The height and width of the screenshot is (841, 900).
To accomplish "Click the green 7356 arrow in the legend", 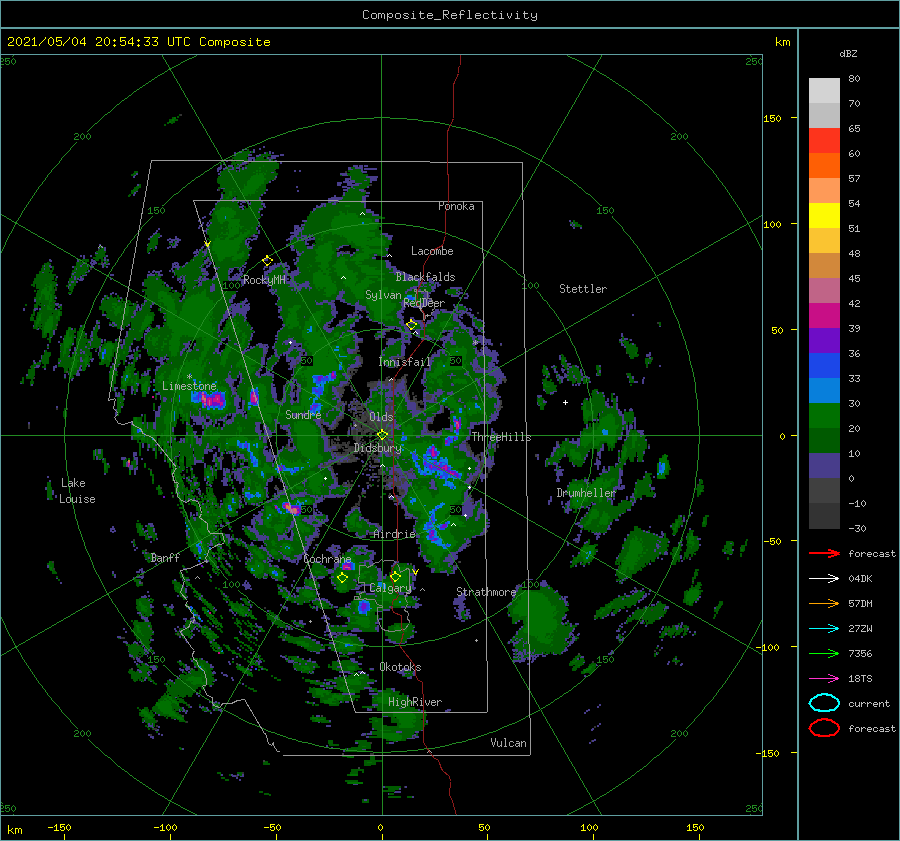I will [x=824, y=653].
